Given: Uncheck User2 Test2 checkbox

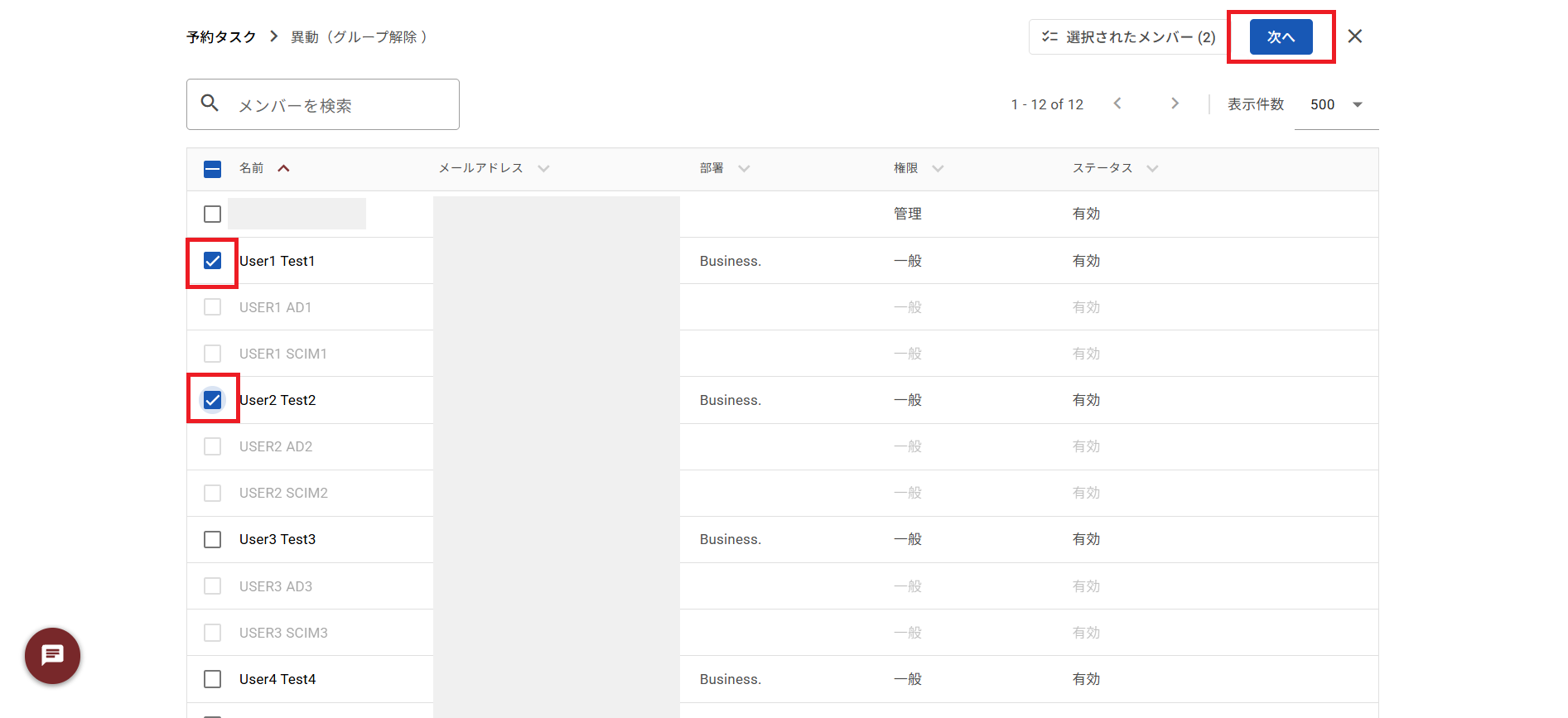Looking at the screenshot, I should click(x=212, y=400).
